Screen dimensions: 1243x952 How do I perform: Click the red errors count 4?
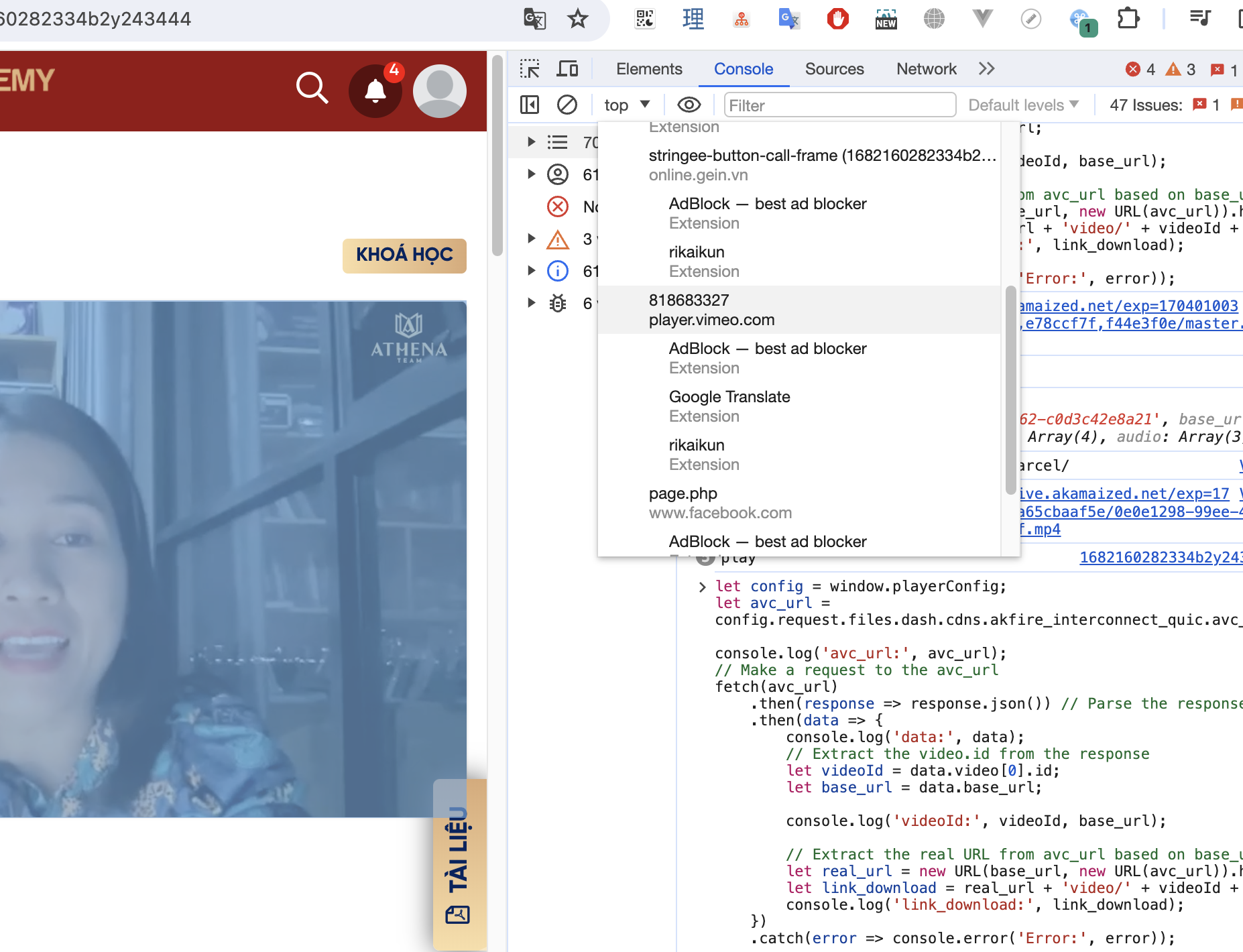point(1140,70)
